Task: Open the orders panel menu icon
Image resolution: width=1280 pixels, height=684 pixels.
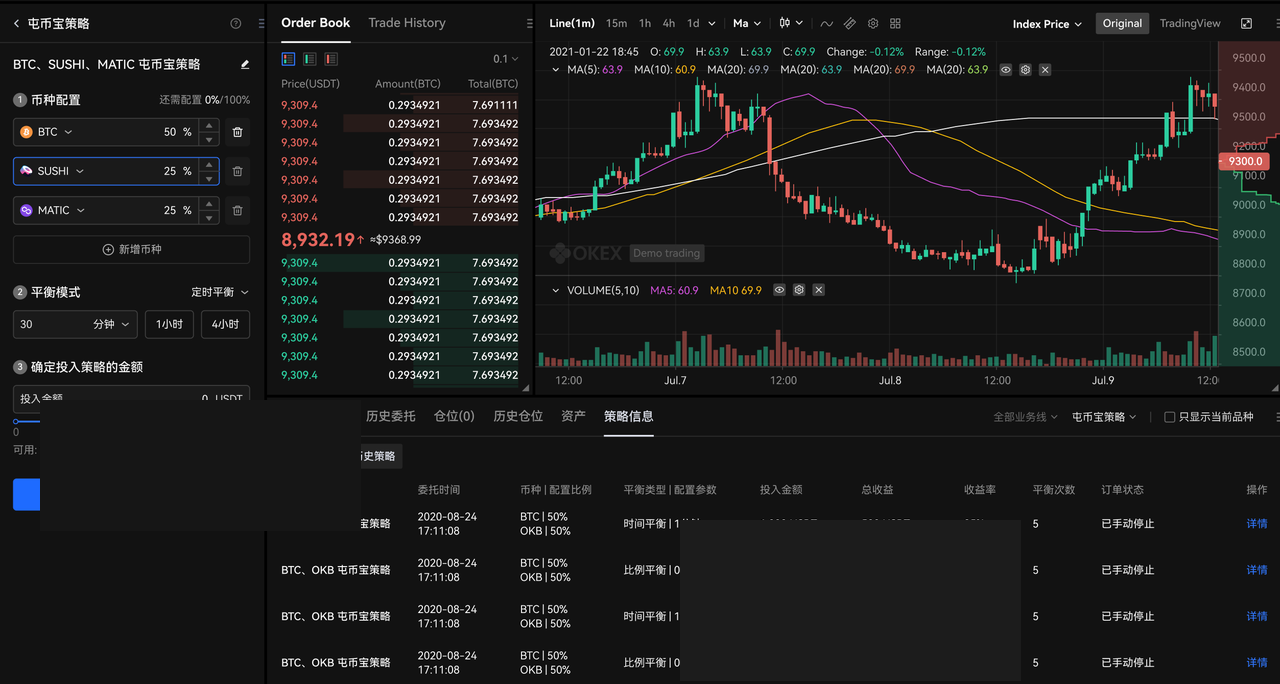Action: pos(1277,417)
